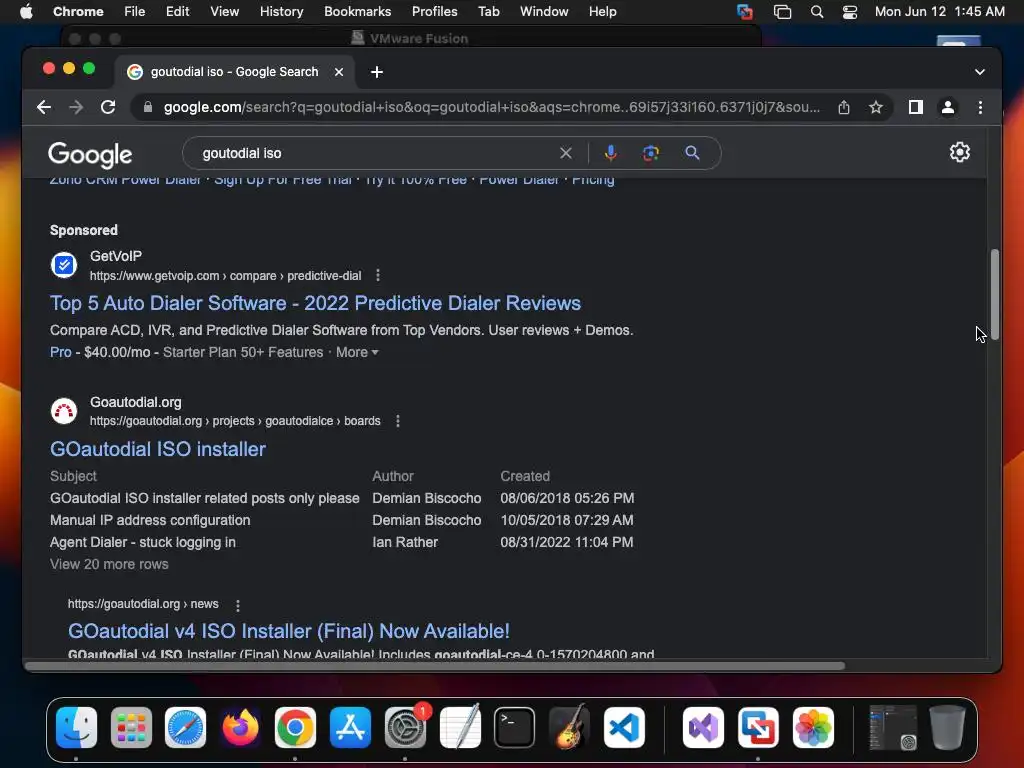Open options for GetVoIP ad result
The height and width of the screenshot is (768, 1024).
(x=377, y=276)
